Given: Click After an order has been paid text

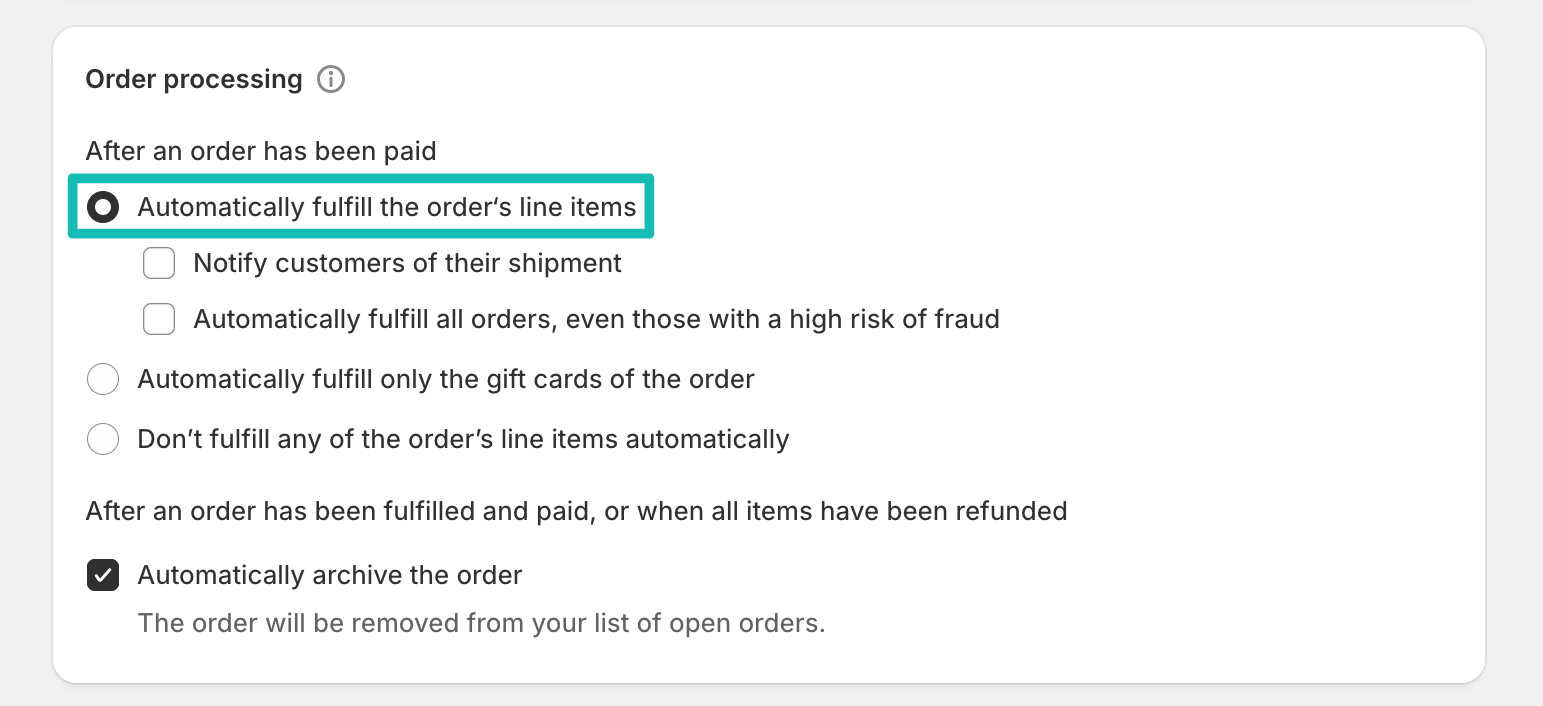Looking at the screenshot, I should [261, 151].
